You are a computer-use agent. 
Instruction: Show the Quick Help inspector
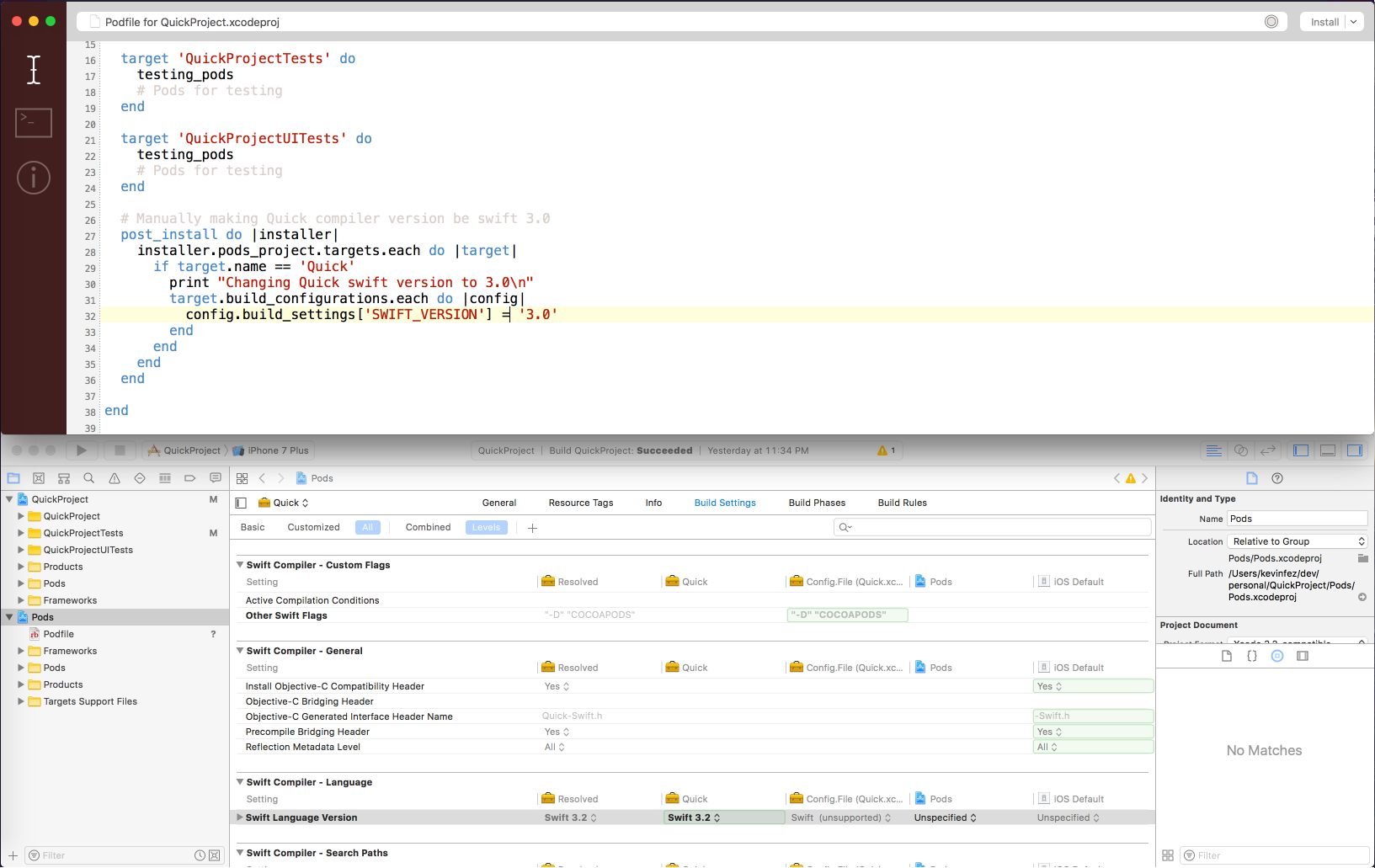click(1277, 478)
